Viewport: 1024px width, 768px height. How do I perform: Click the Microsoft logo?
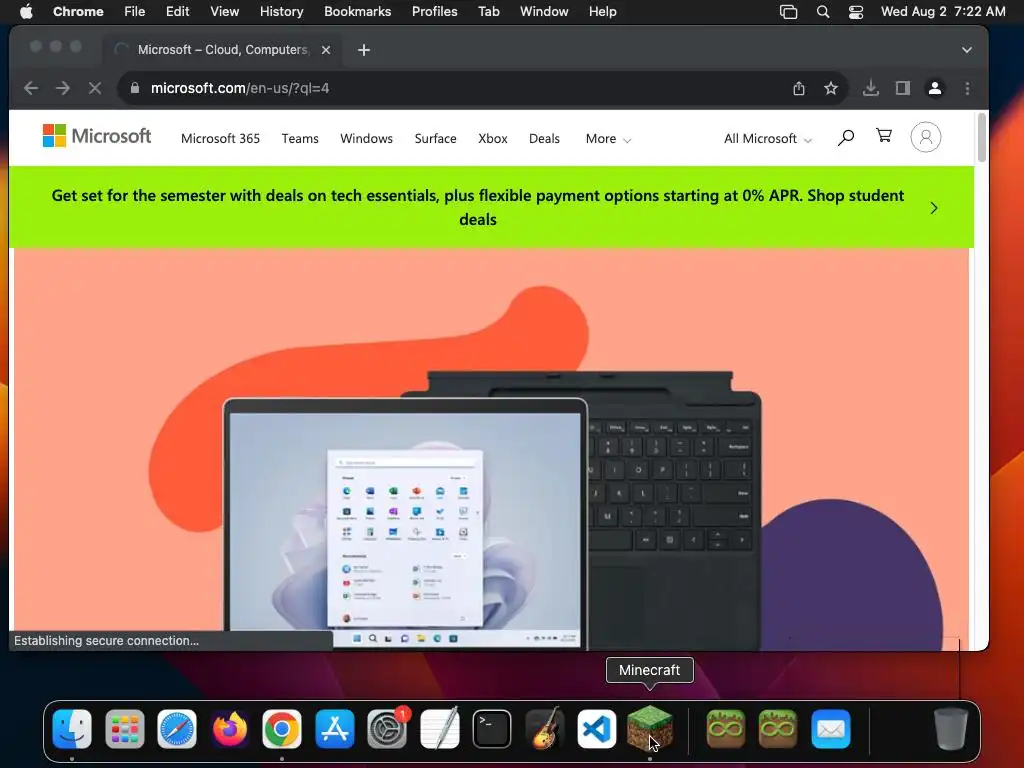pyautogui.click(x=97, y=136)
